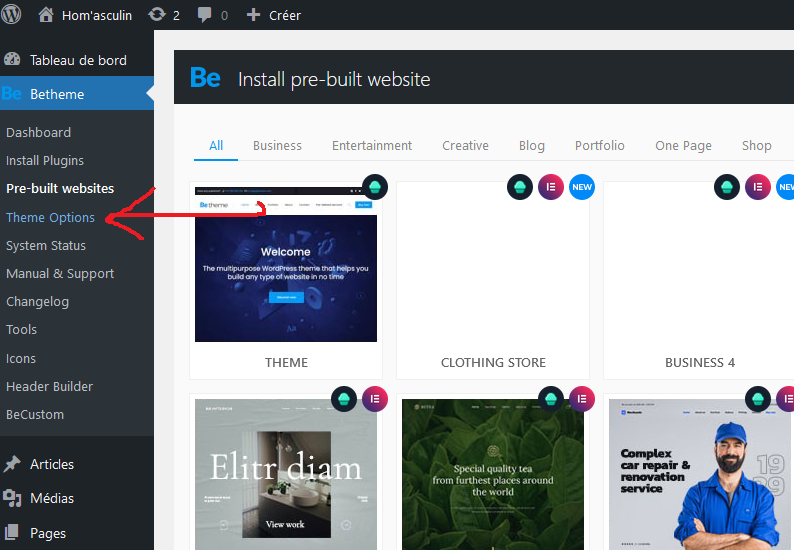This screenshot has height=550, width=794.
Task: Open the Betheme main menu
Action: coord(77,93)
